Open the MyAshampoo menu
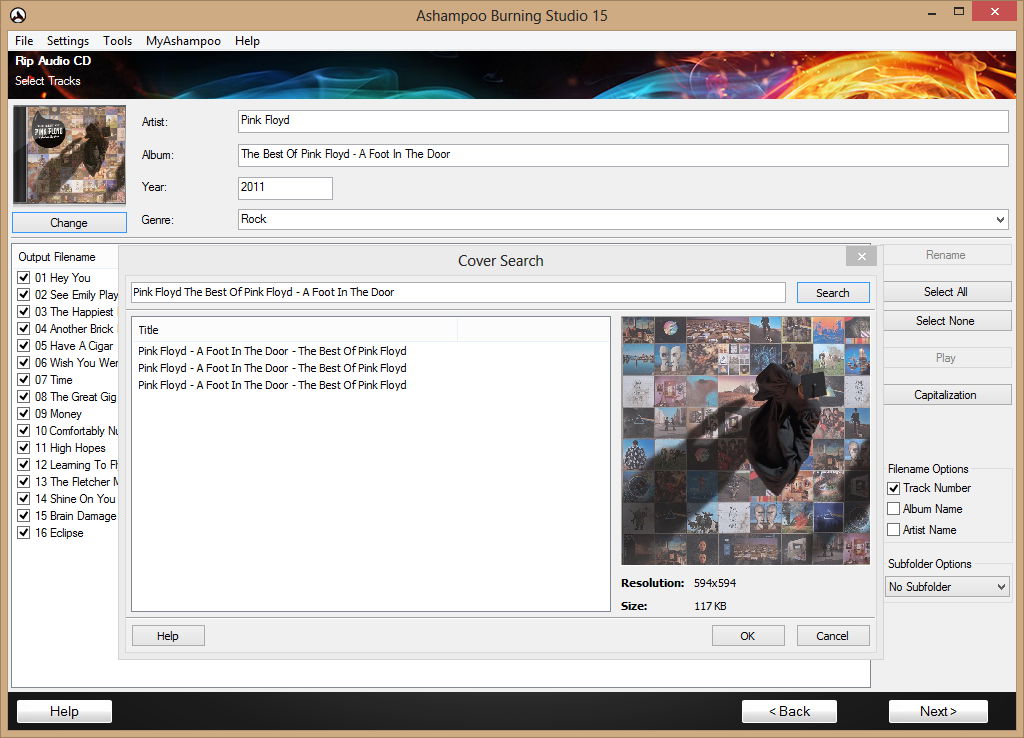Image resolution: width=1024 pixels, height=738 pixels. [184, 40]
